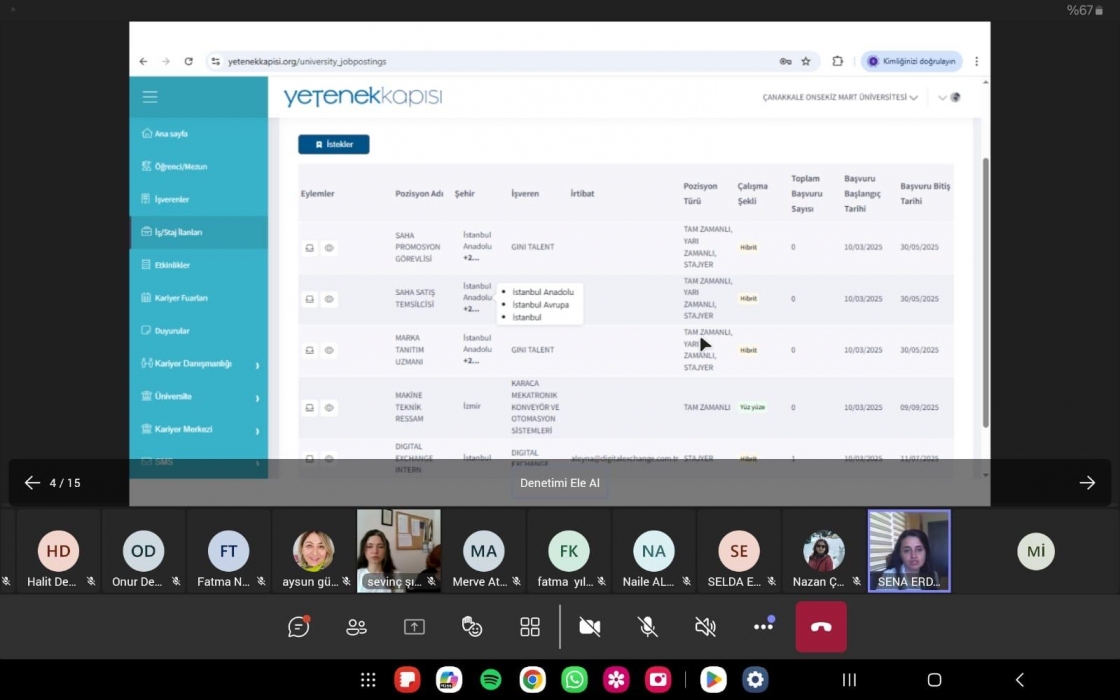View the SAHA SATIŞ TEMSİLCİSİ posting eye icon
This screenshot has height=700, width=1120.
[x=329, y=299]
